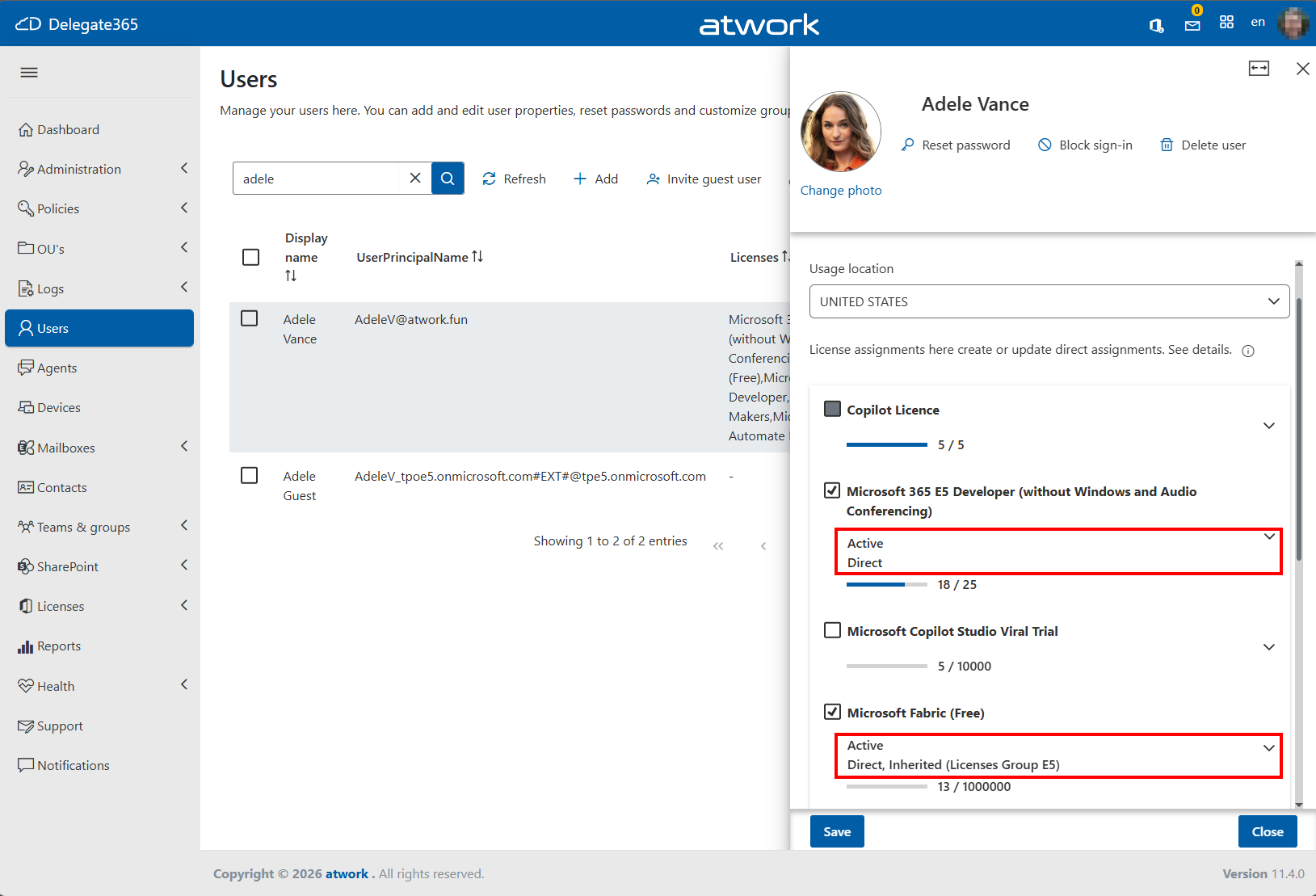Expand Microsoft 365 E5 Developer chevron
1316x896 pixels.
tap(1269, 536)
